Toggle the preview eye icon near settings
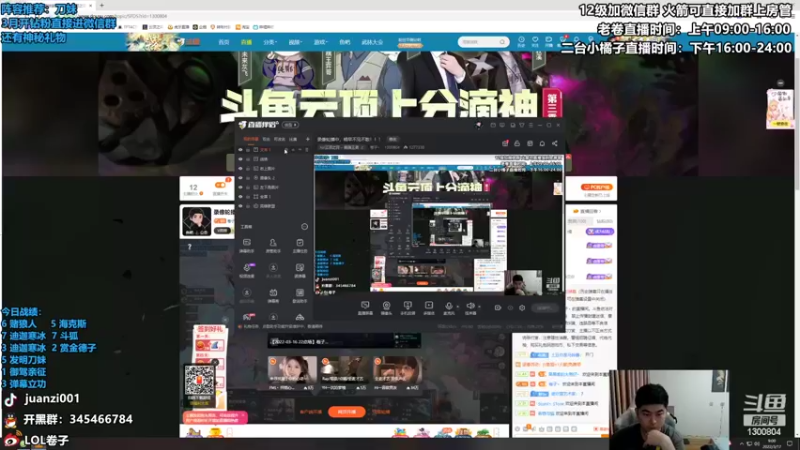 click(x=510, y=308)
